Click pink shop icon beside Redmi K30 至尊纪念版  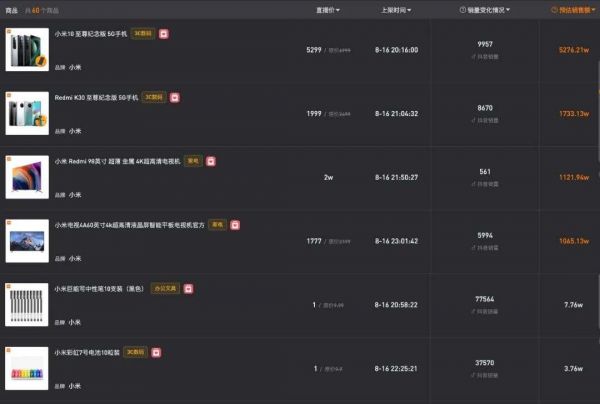tap(175, 98)
